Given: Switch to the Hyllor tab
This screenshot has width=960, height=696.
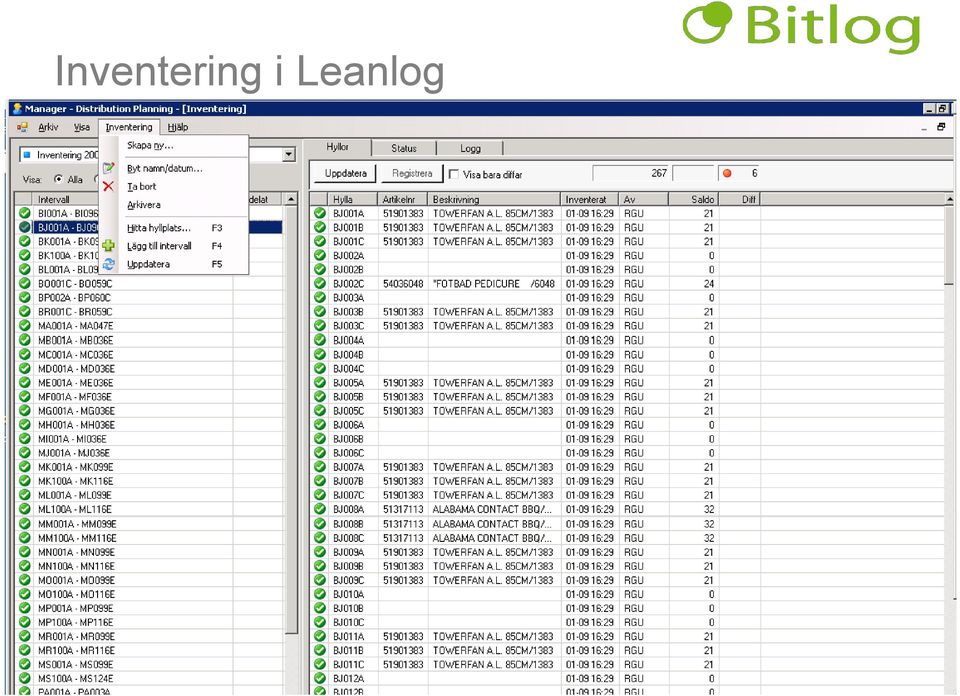Looking at the screenshot, I should pos(337,148).
